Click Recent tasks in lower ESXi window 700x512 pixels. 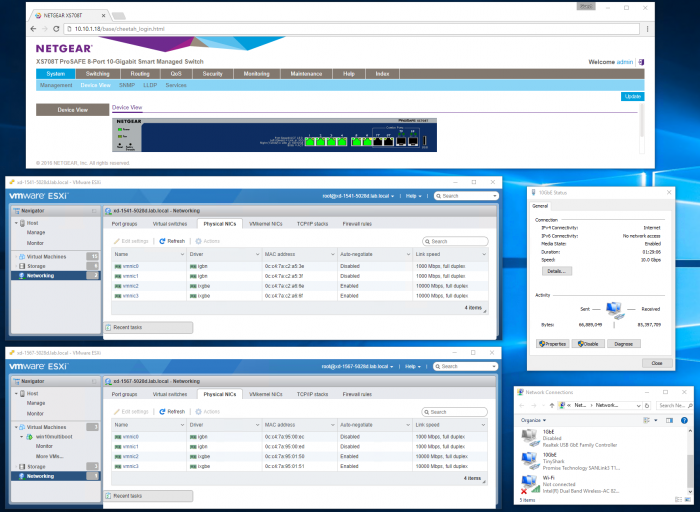coord(148,495)
